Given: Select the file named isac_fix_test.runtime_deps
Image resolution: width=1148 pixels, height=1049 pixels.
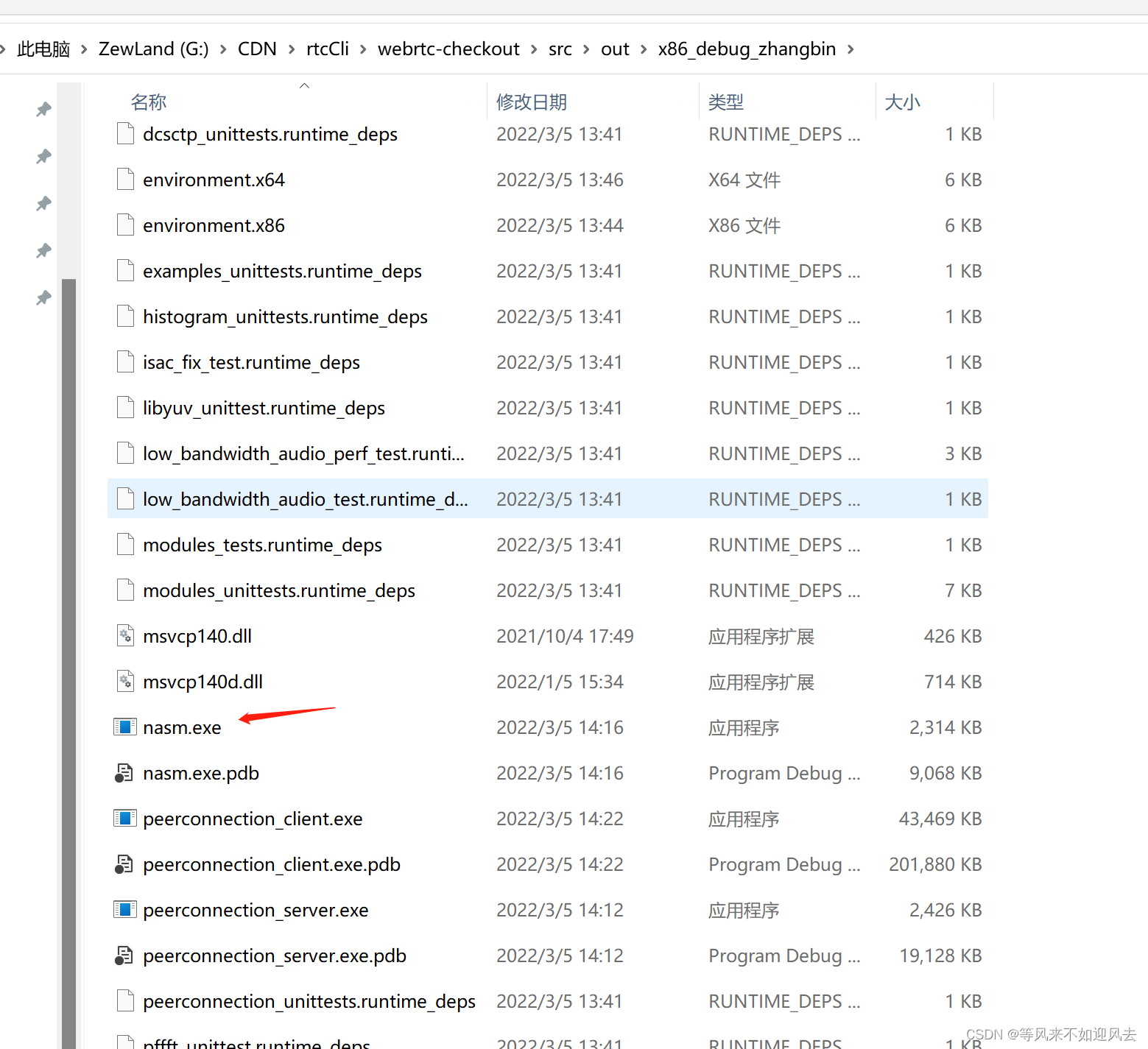Looking at the screenshot, I should 251,362.
